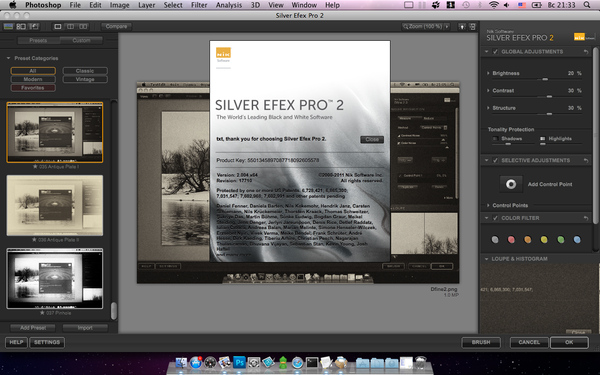This screenshot has height=375, width=600.
Task: Switch to split preview view icon
Action: 70,27
